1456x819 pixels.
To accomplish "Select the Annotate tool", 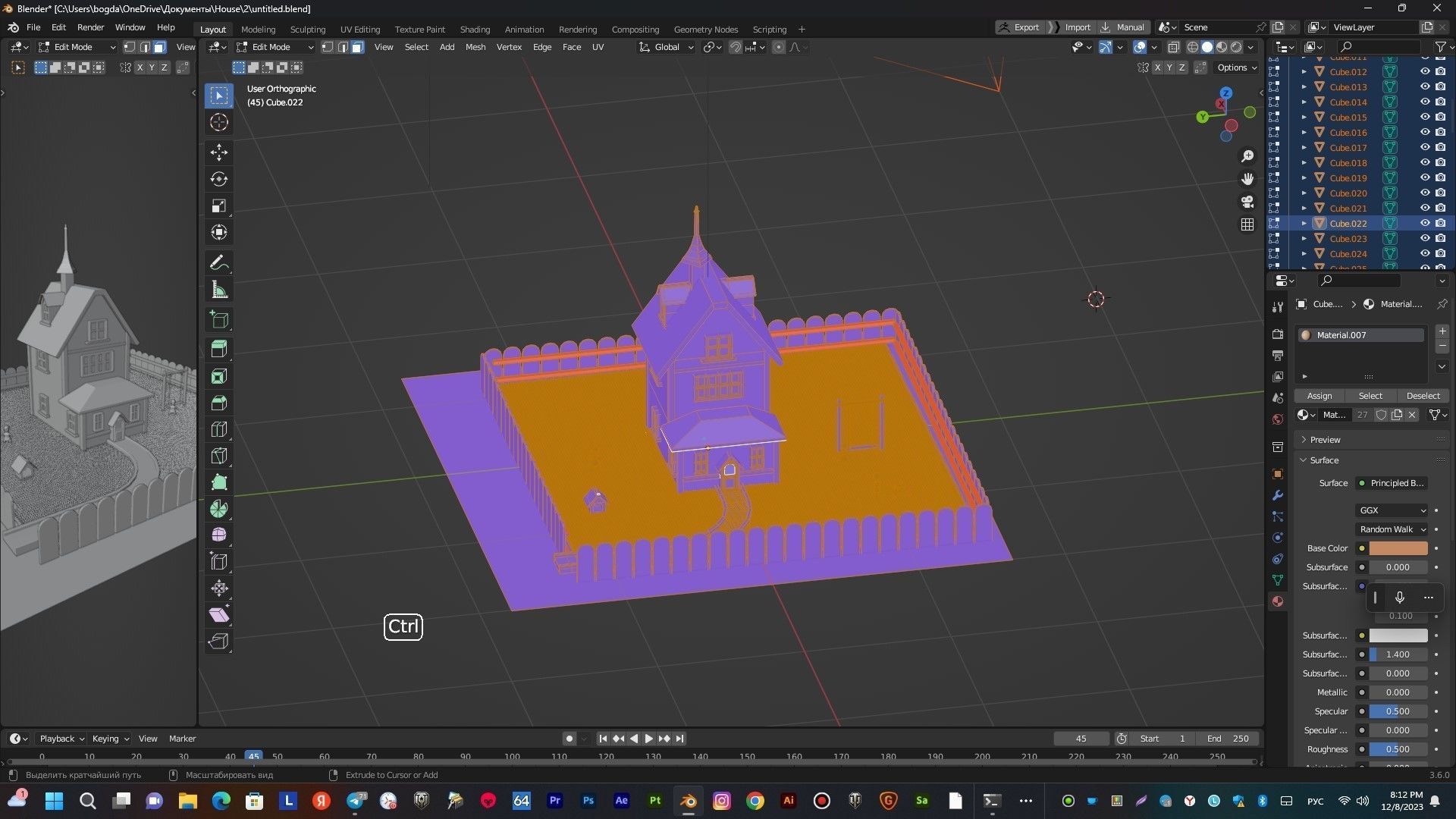I will (x=219, y=263).
